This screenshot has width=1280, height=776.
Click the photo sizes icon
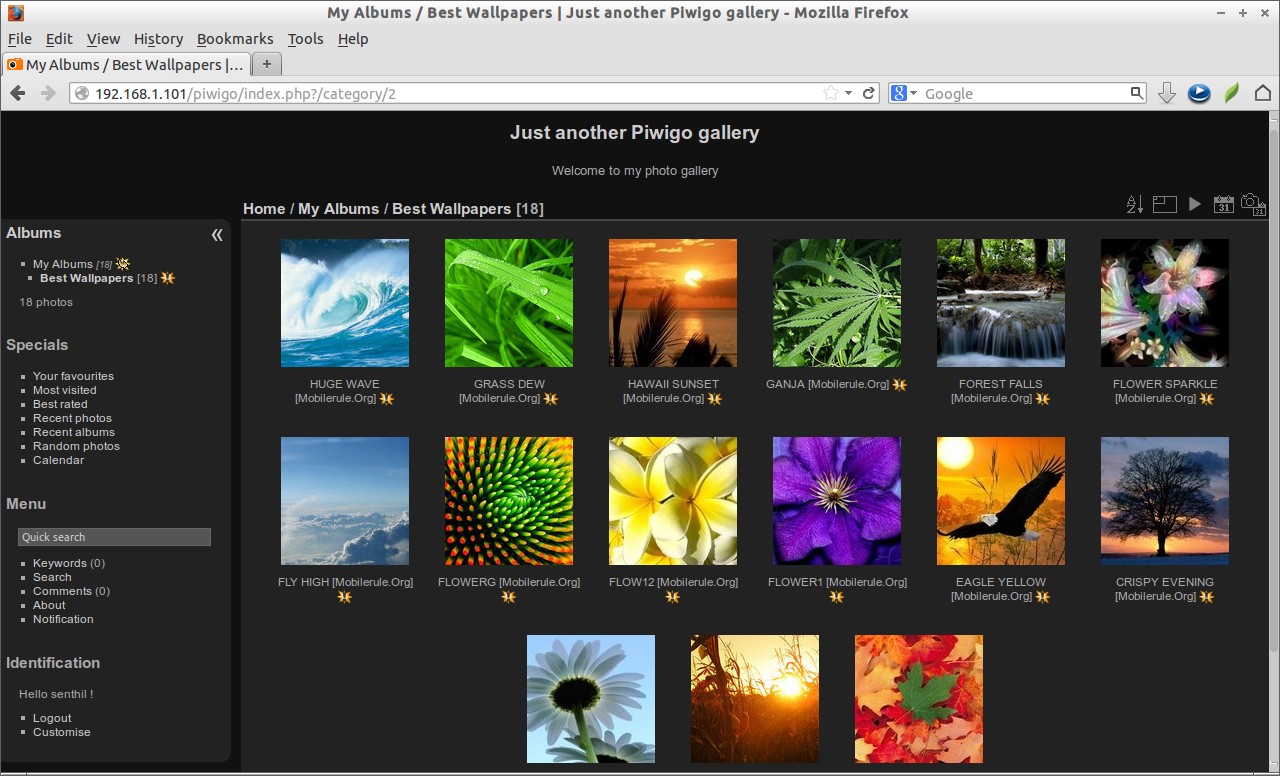click(1164, 204)
